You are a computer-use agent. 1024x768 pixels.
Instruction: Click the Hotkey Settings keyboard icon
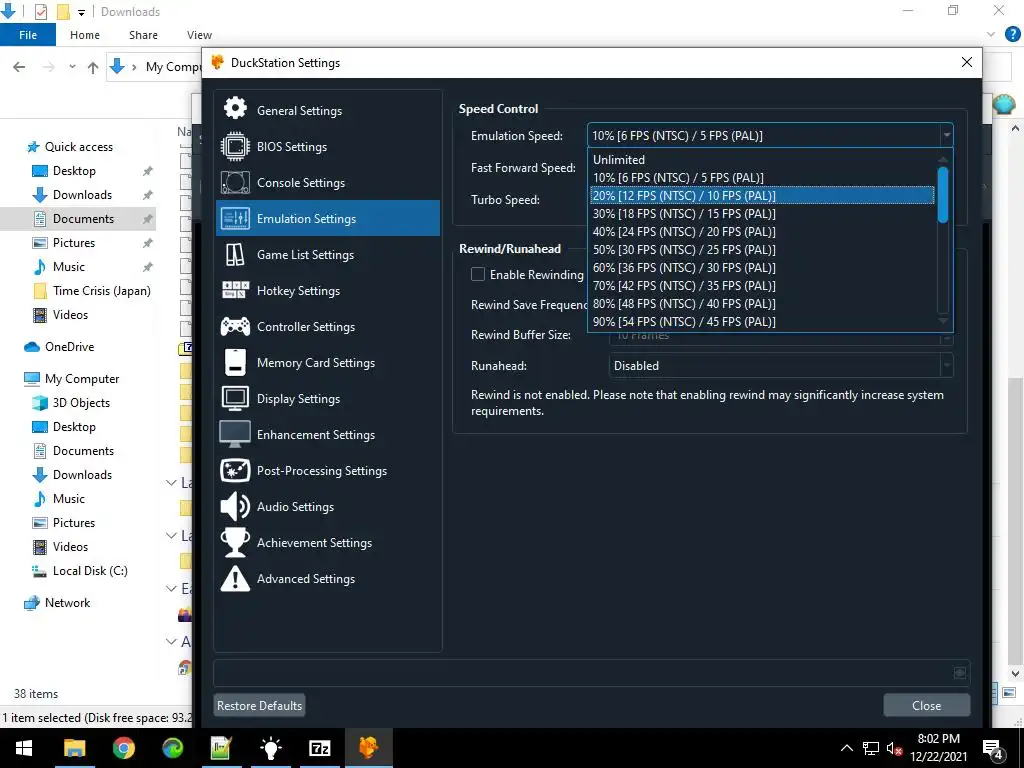[x=235, y=290]
